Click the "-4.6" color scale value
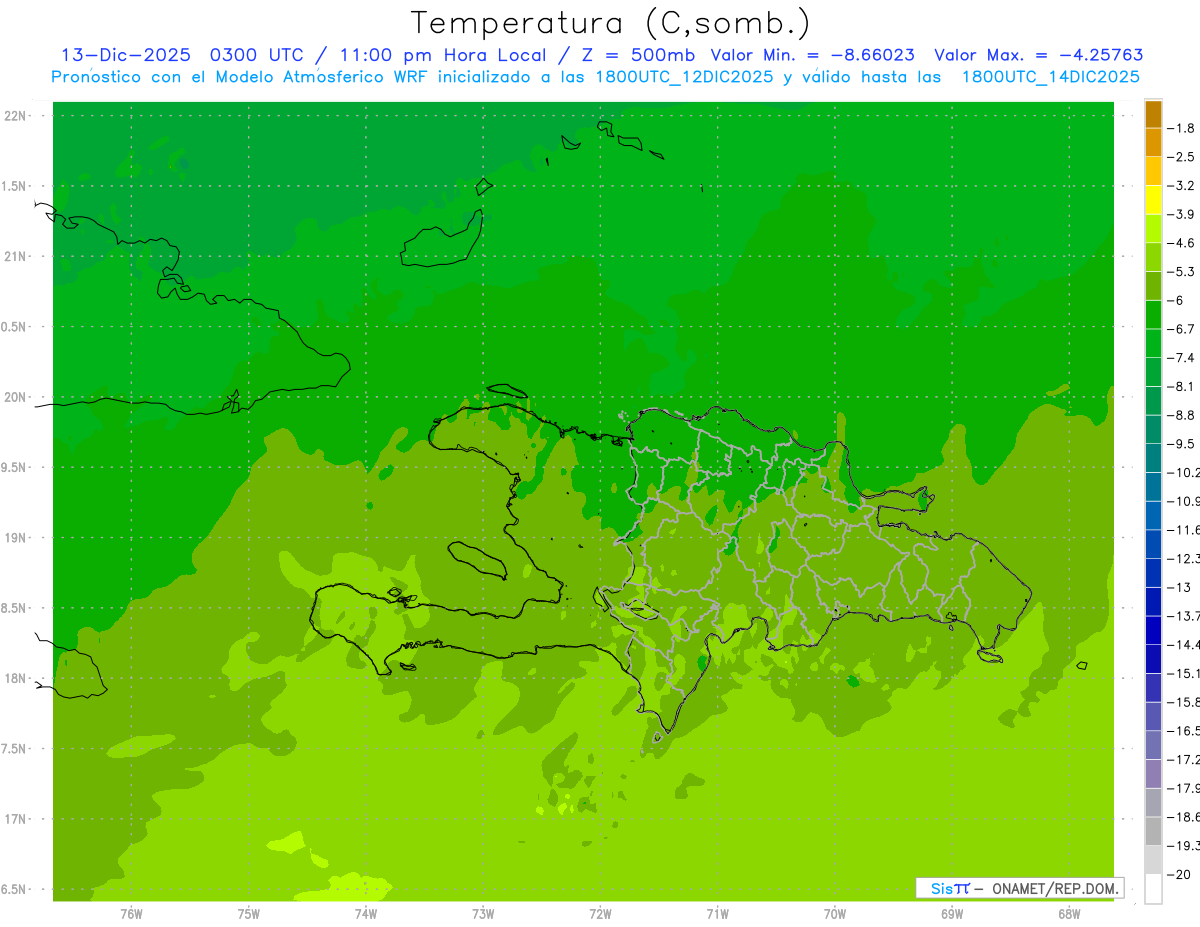Viewport: 1200px width, 927px height. pos(1181,243)
